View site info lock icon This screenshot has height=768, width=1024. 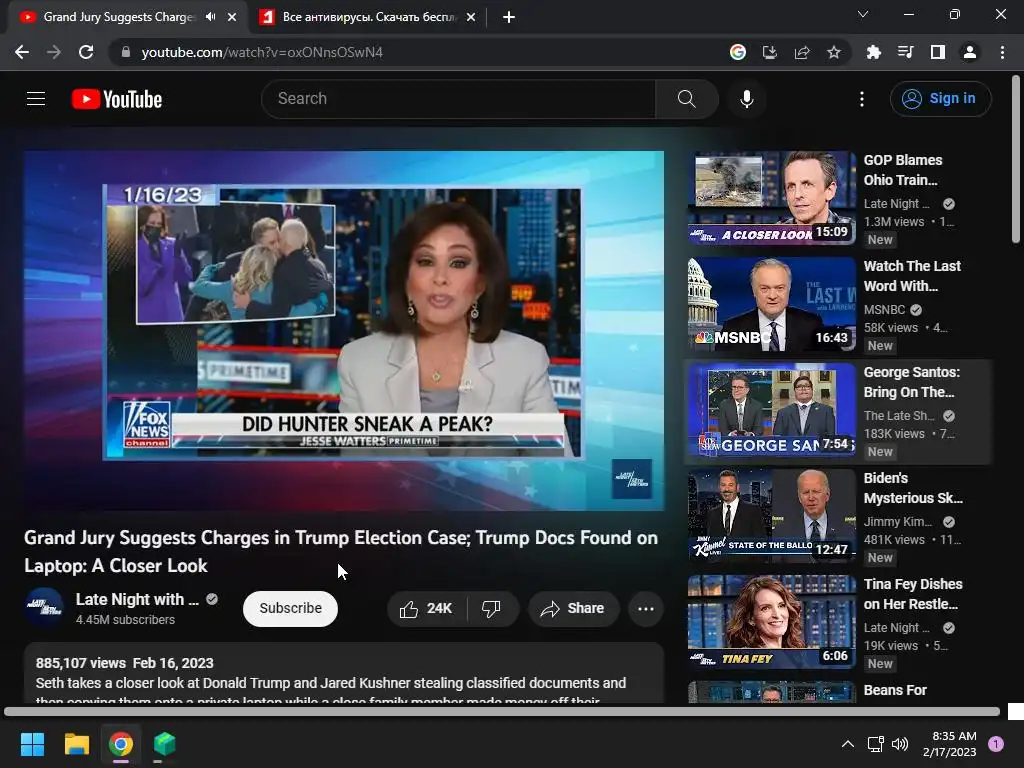tap(126, 52)
